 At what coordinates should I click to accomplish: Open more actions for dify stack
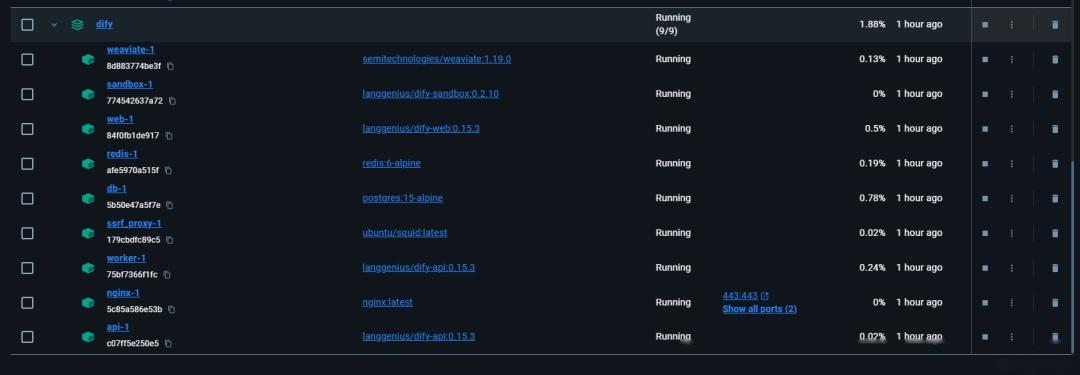tap(1012, 25)
